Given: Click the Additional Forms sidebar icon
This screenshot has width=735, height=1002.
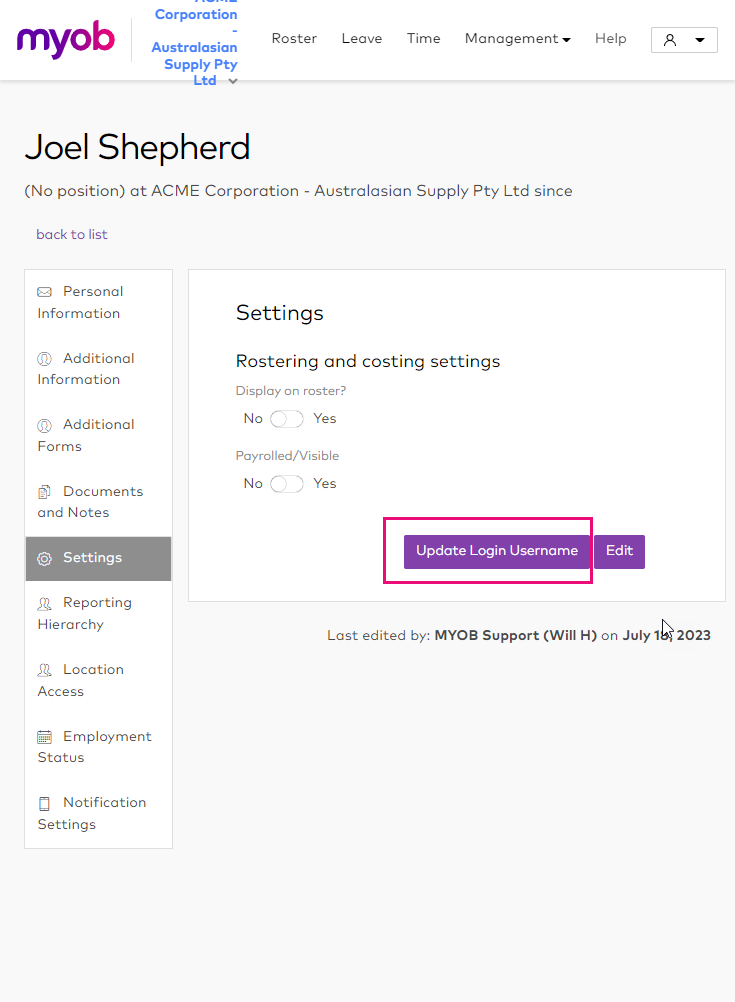Looking at the screenshot, I should 44,425.
